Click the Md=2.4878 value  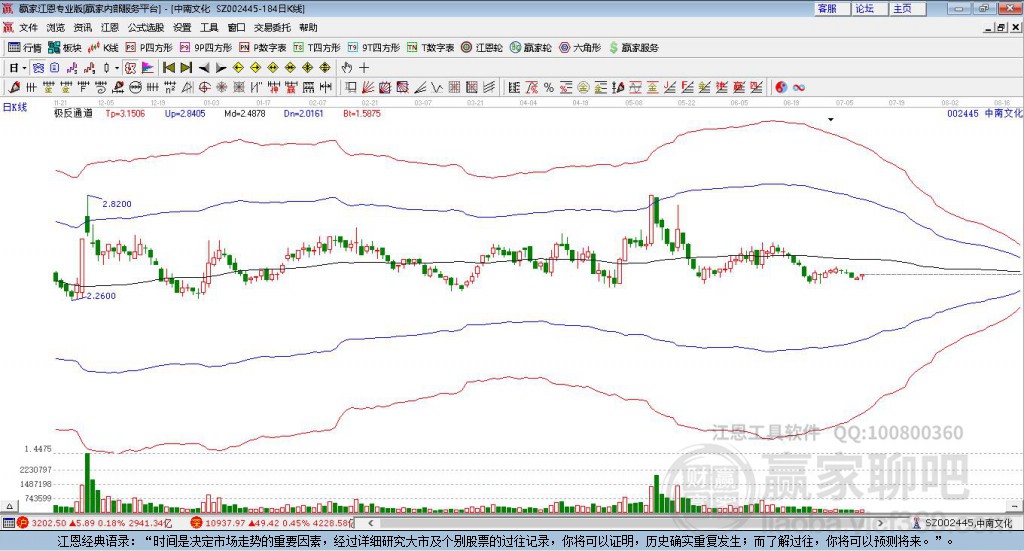point(245,114)
